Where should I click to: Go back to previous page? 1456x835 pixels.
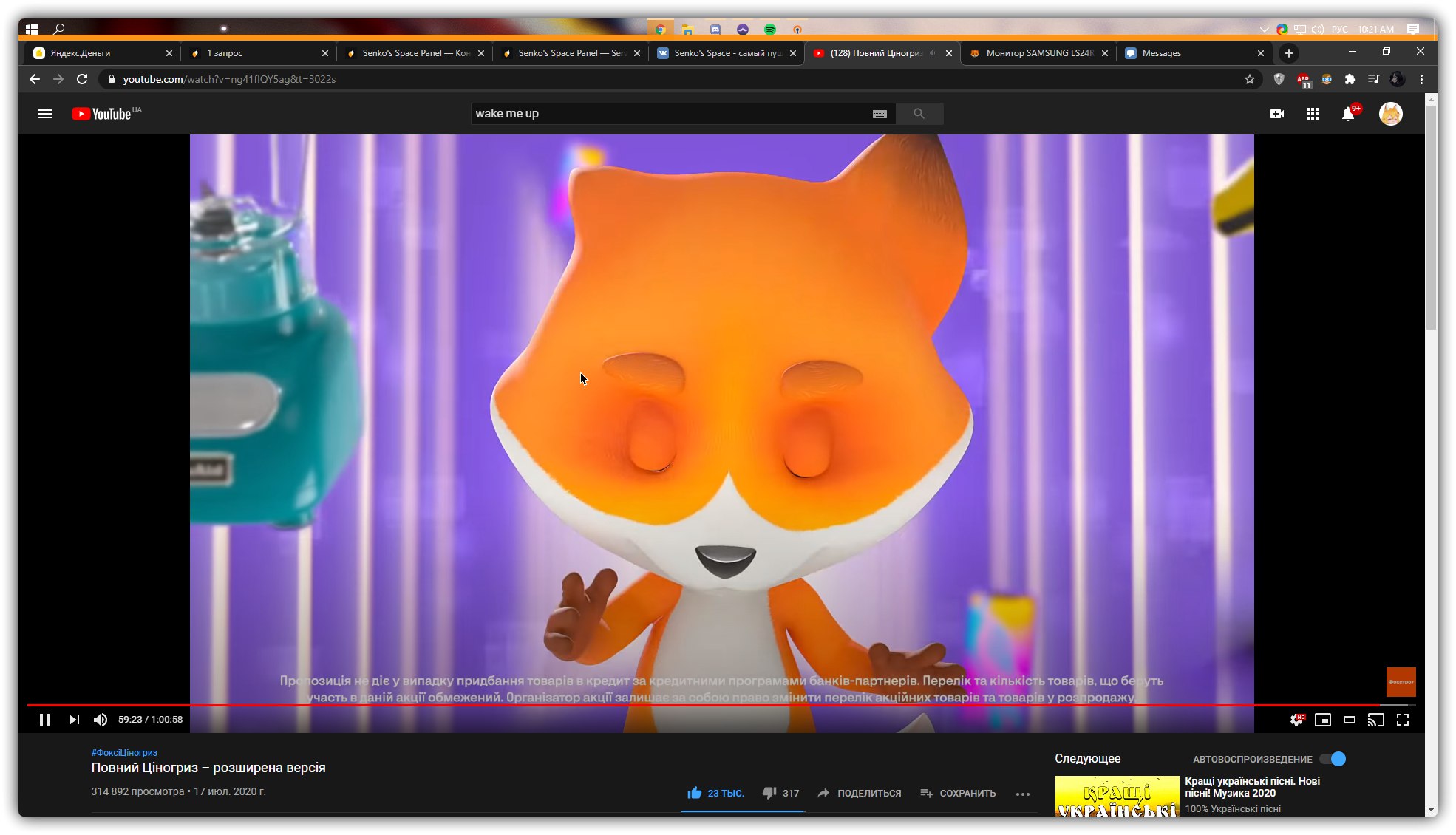click(35, 79)
